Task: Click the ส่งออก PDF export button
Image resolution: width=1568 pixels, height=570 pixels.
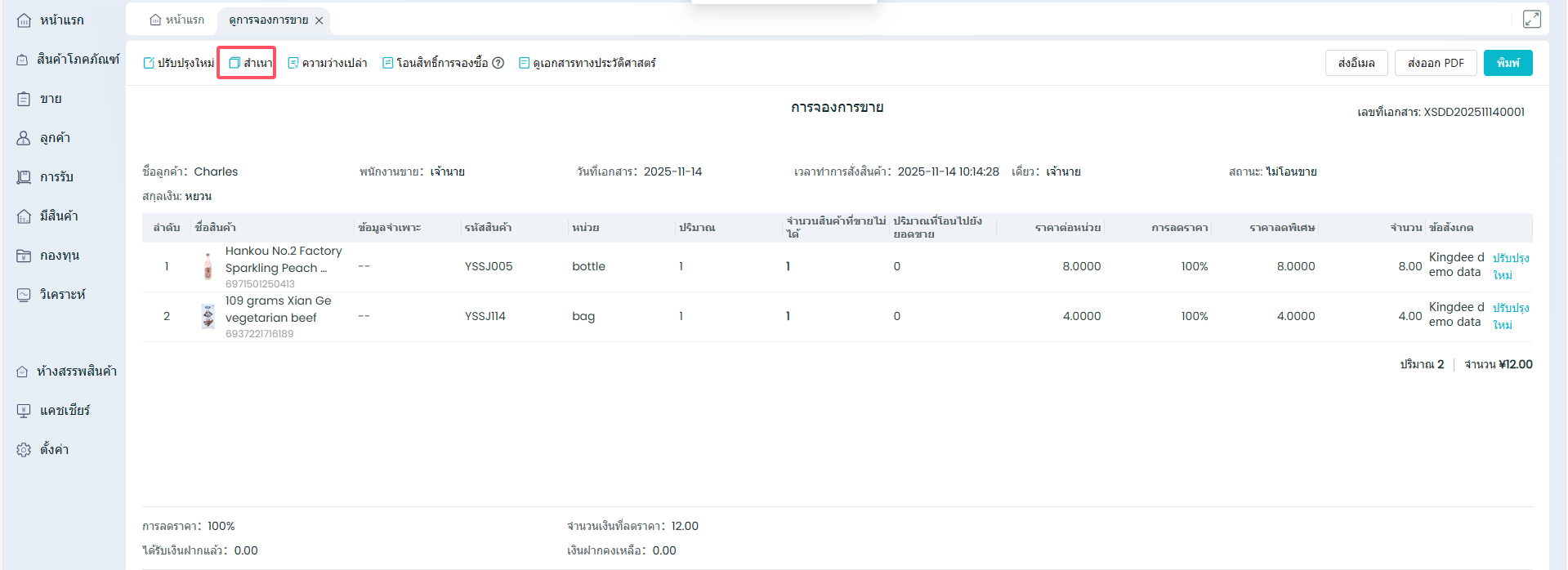Action: click(x=1435, y=63)
